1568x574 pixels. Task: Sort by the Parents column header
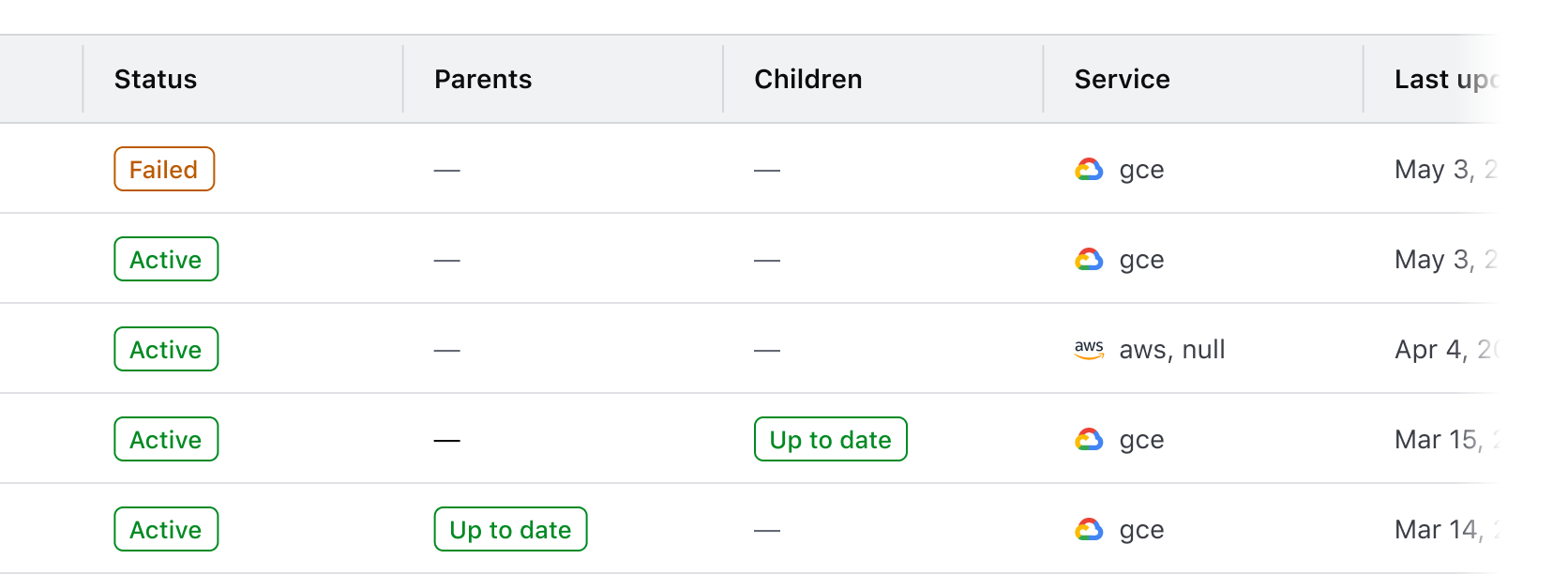pos(483,80)
